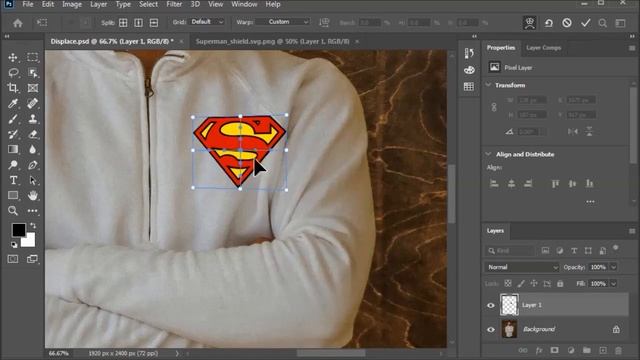Image resolution: width=640 pixels, height=360 pixels.
Task: Open the Fill dropdown arrow
Action: point(613,284)
